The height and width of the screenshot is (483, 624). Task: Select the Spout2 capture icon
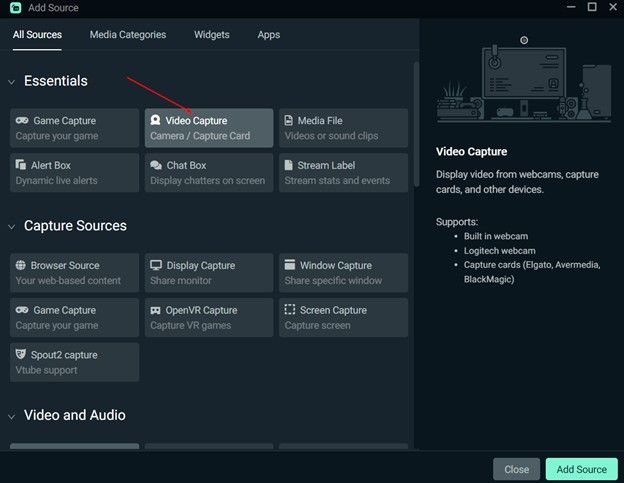[x=22, y=354]
